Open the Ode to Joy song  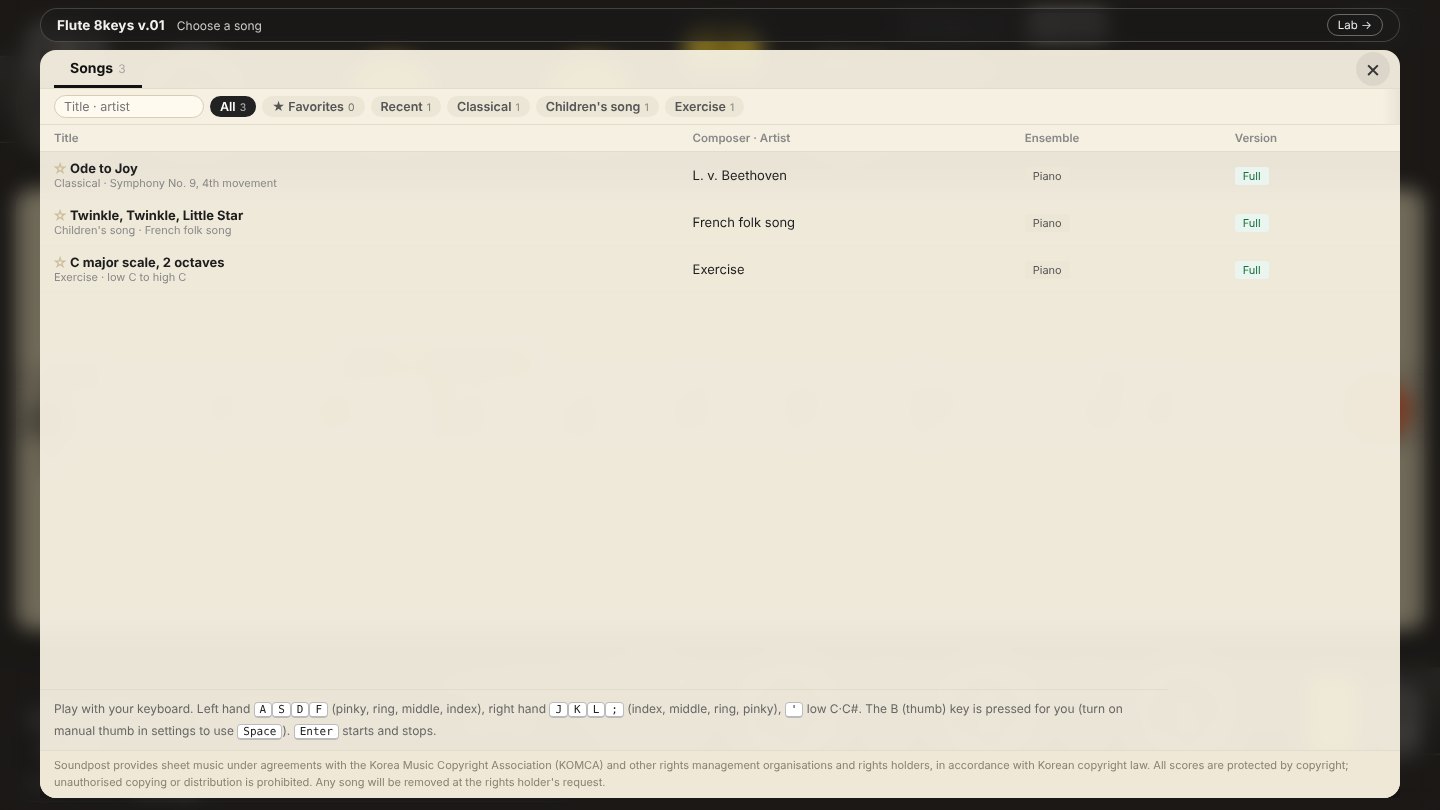(104, 168)
